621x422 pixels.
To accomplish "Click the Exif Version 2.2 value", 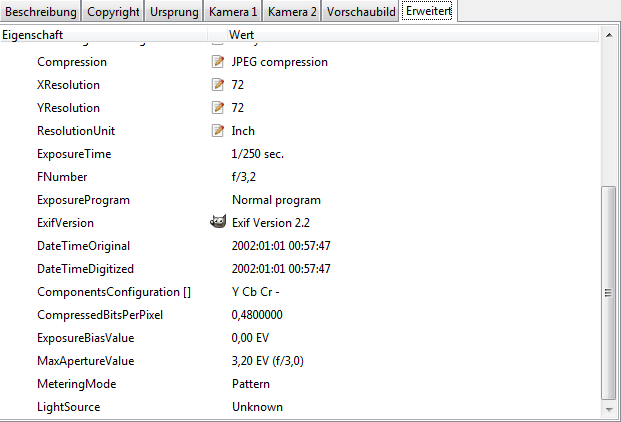I will pyautogui.click(x=270, y=223).
